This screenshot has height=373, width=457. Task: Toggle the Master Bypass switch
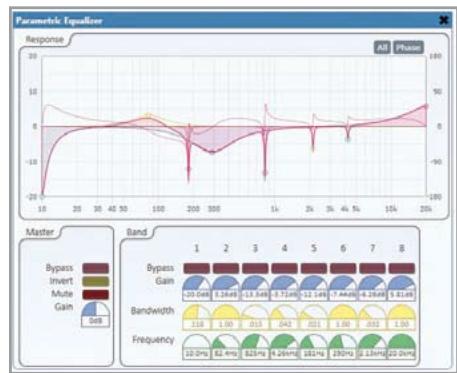(x=96, y=268)
